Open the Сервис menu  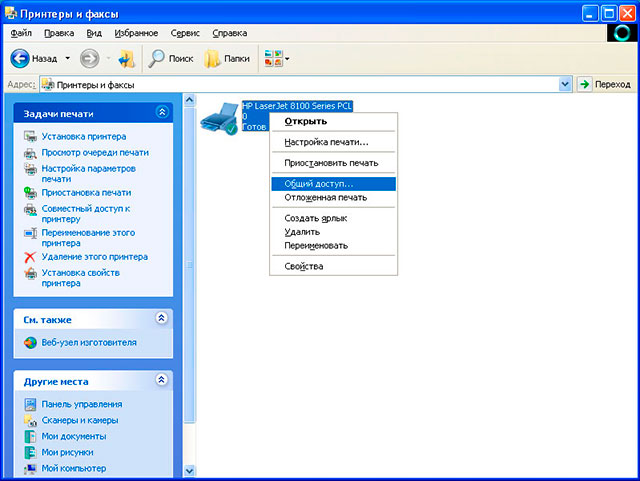pyautogui.click(x=185, y=33)
